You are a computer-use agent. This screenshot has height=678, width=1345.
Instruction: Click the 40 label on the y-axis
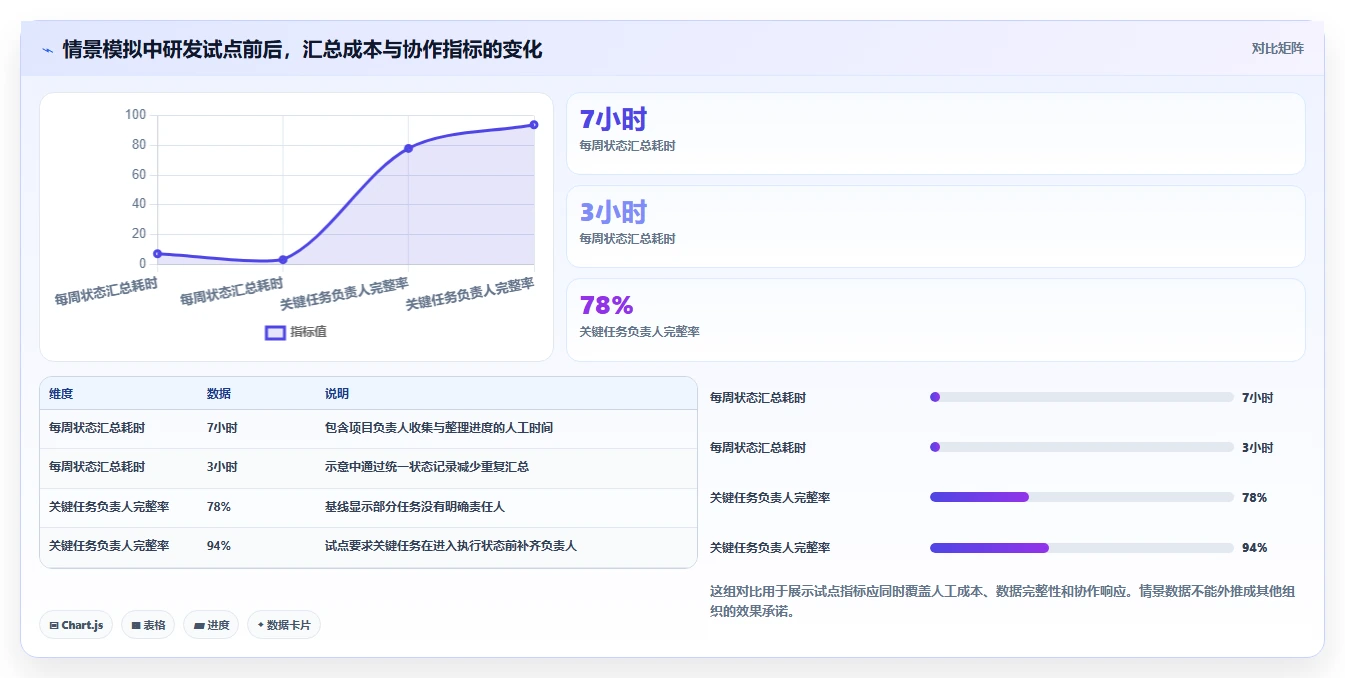[139, 204]
